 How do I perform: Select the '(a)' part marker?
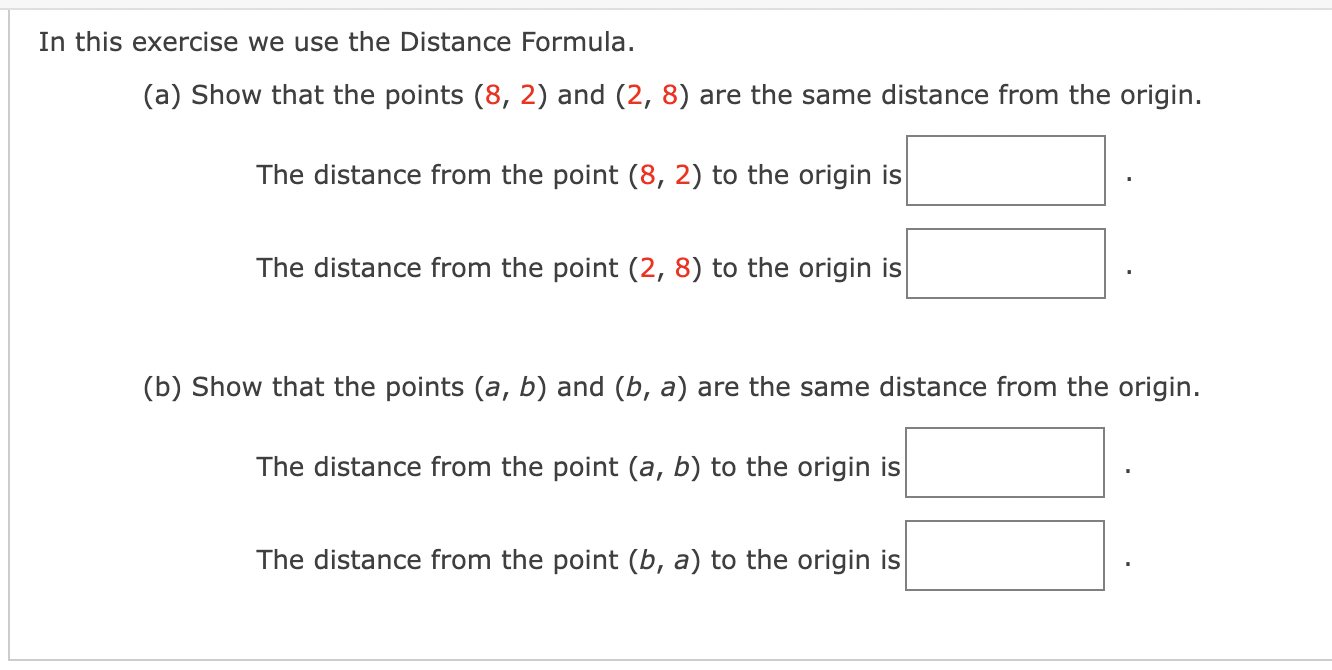(x=161, y=96)
